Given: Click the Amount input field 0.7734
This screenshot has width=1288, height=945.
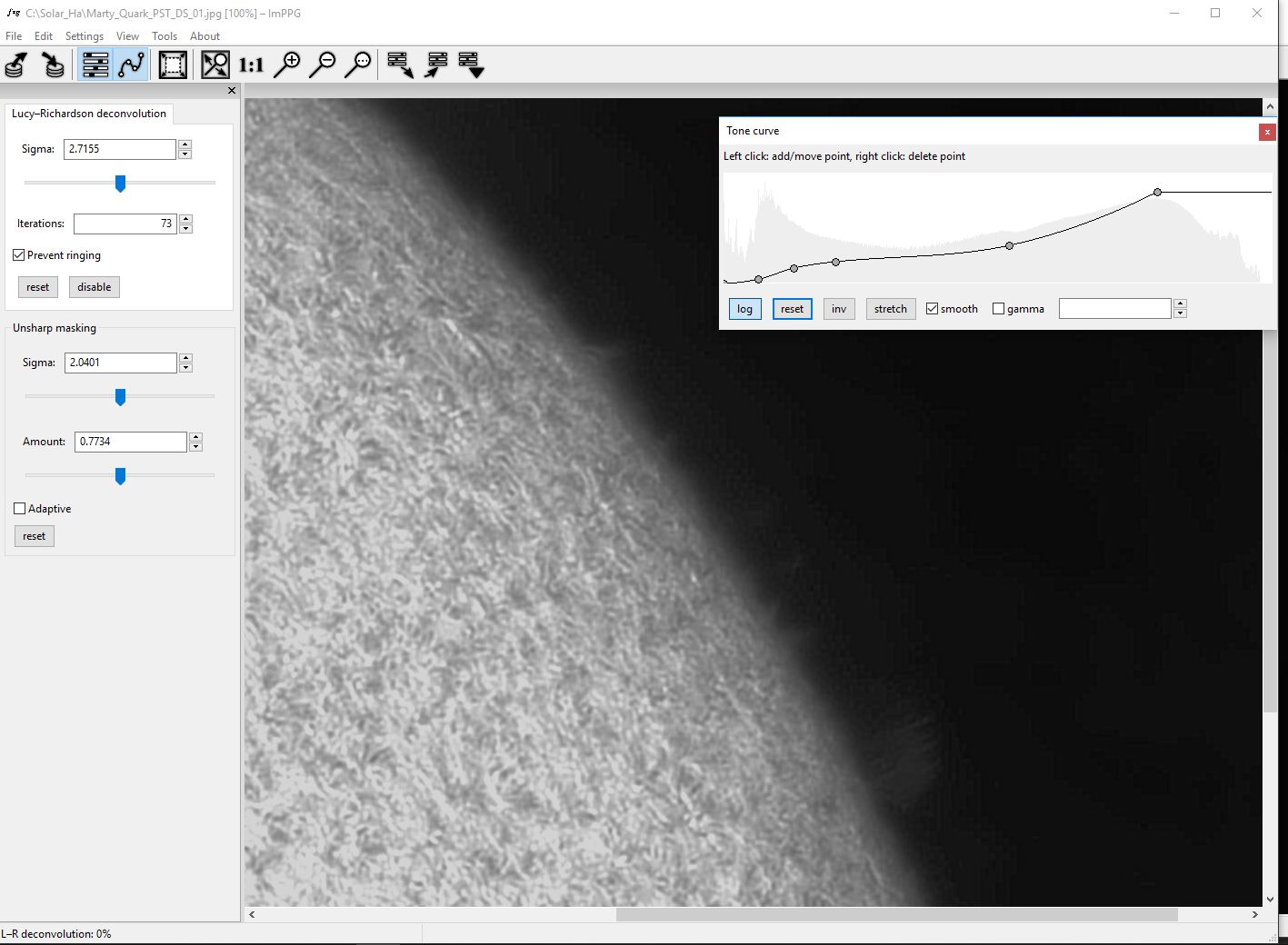Looking at the screenshot, I should (131, 442).
